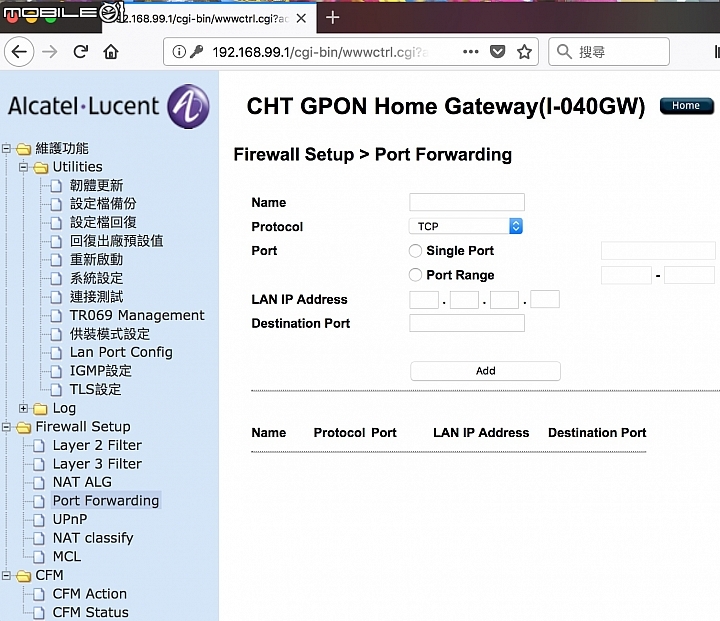Image resolution: width=720 pixels, height=621 pixels.
Task: Save page to Pocket icon
Action: click(497, 51)
